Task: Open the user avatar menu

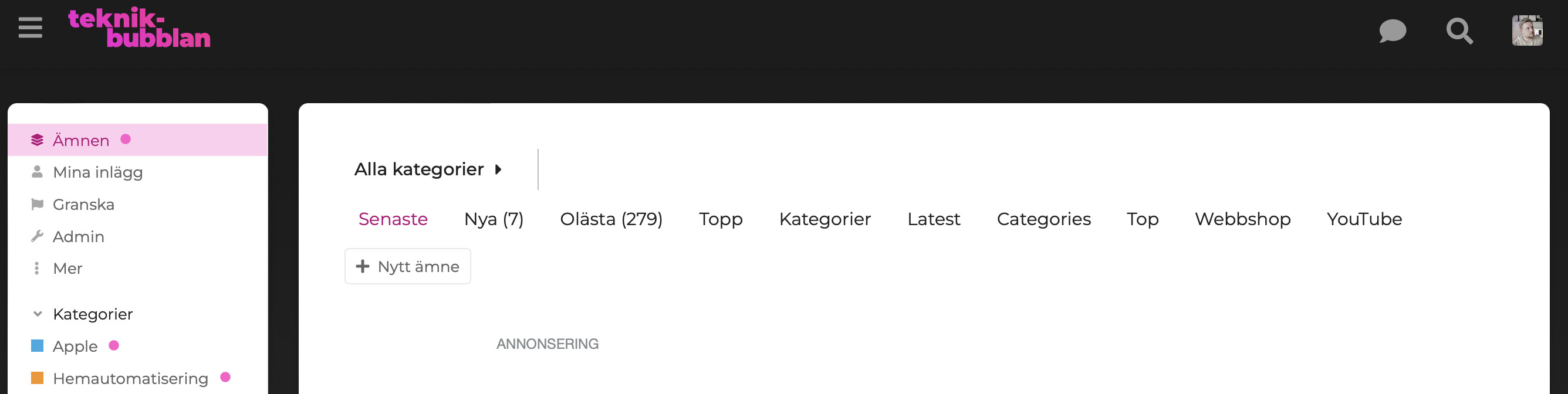Action: (x=1528, y=30)
